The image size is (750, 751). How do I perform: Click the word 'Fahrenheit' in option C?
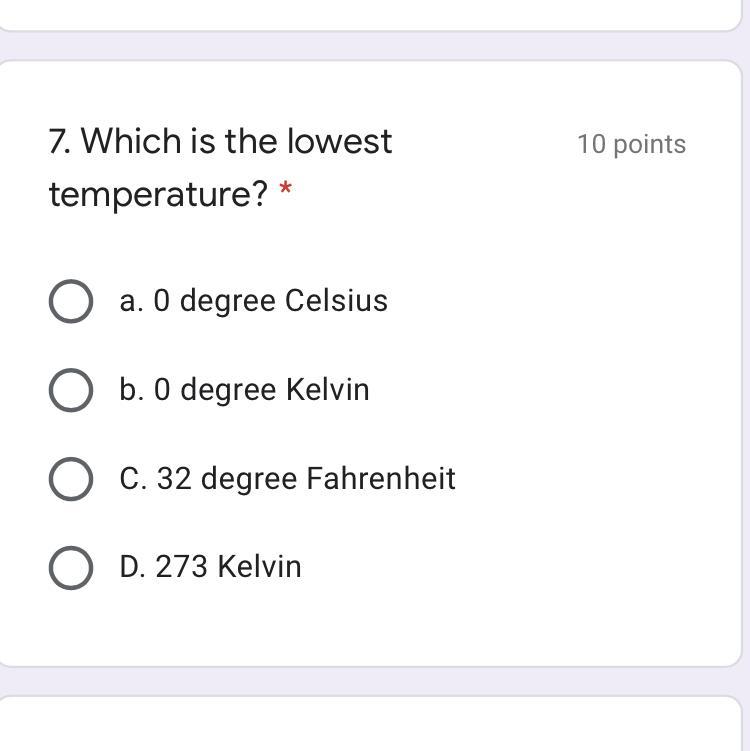click(381, 479)
